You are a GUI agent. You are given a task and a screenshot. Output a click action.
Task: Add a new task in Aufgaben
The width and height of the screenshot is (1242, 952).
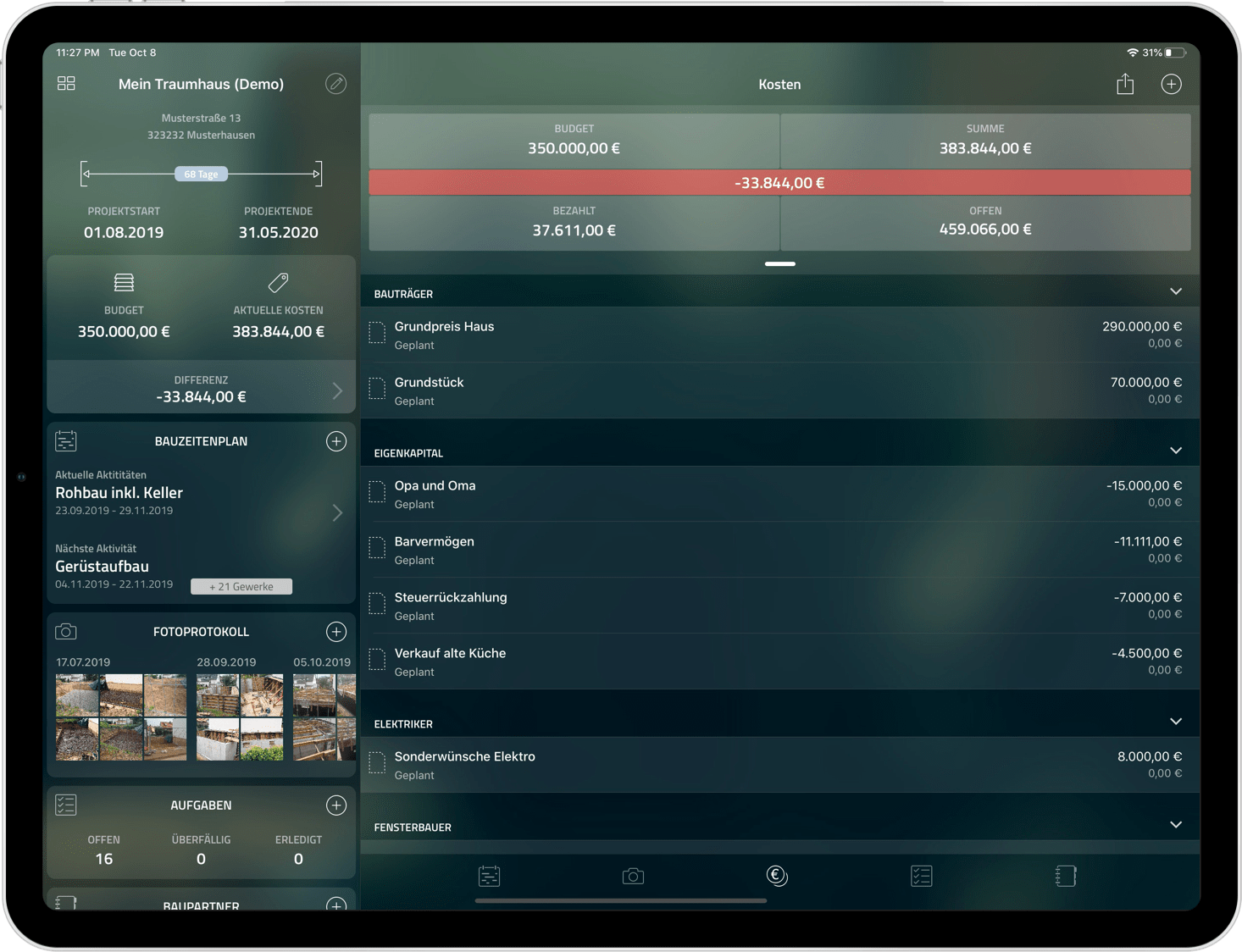pyautogui.click(x=336, y=805)
